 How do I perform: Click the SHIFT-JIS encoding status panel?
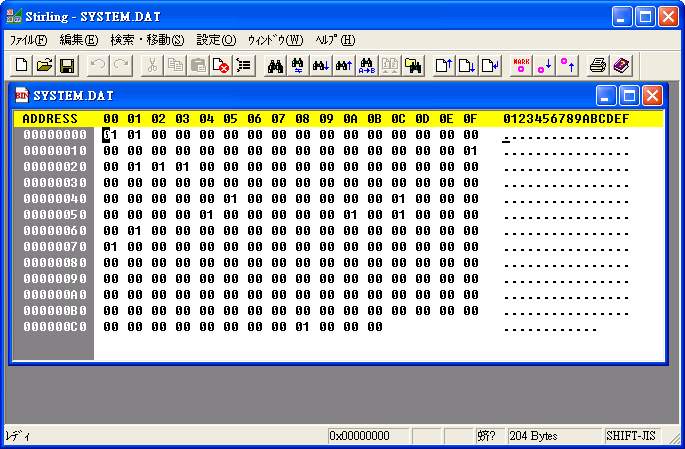pos(631,437)
